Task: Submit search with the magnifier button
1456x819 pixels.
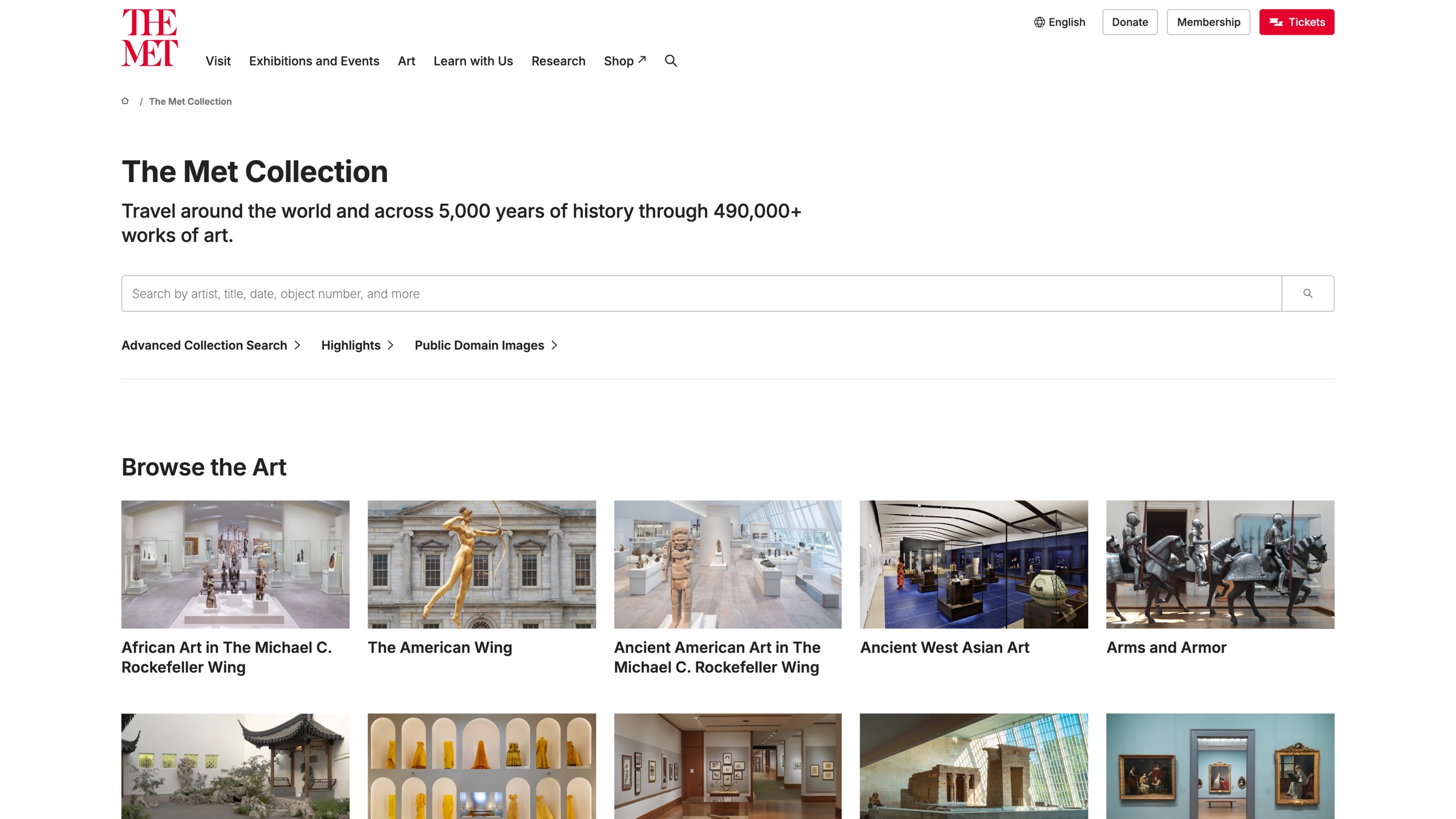Action: point(1307,294)
